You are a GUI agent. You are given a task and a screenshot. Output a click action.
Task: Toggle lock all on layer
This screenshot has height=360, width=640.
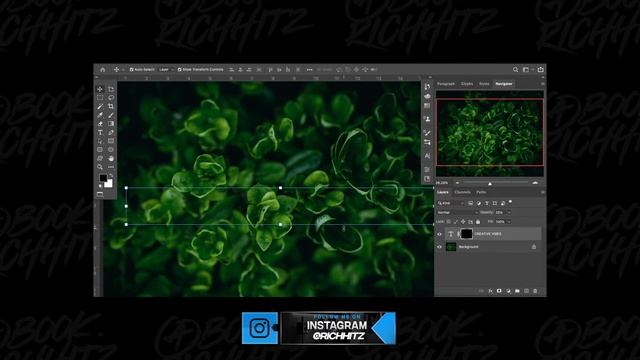[x=478, y=222]
